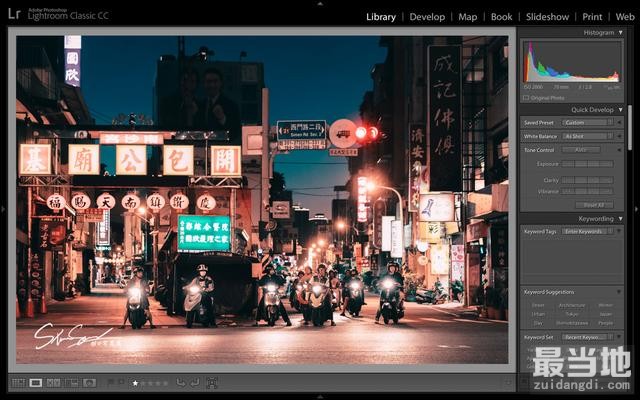The width and height of the screenshot is (640, 400).
Task: Switch to Grid view in the toolbar
Action: pos(18,383)
